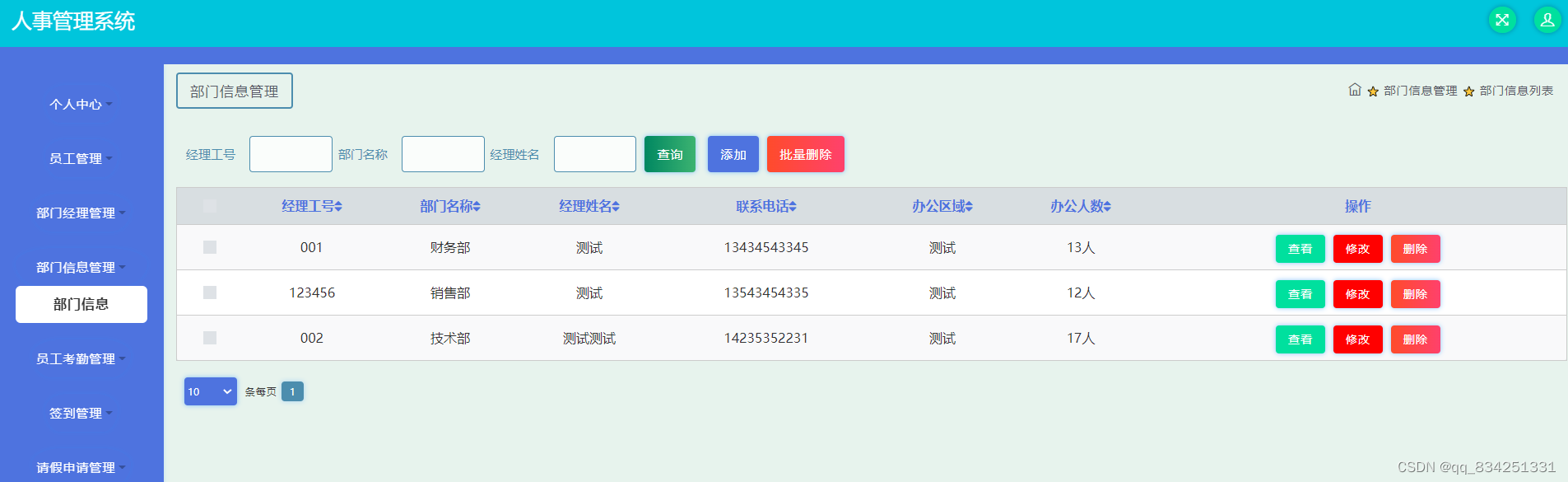
Task: Open the user profile icon in header
Action: [x=1547, y=20]
